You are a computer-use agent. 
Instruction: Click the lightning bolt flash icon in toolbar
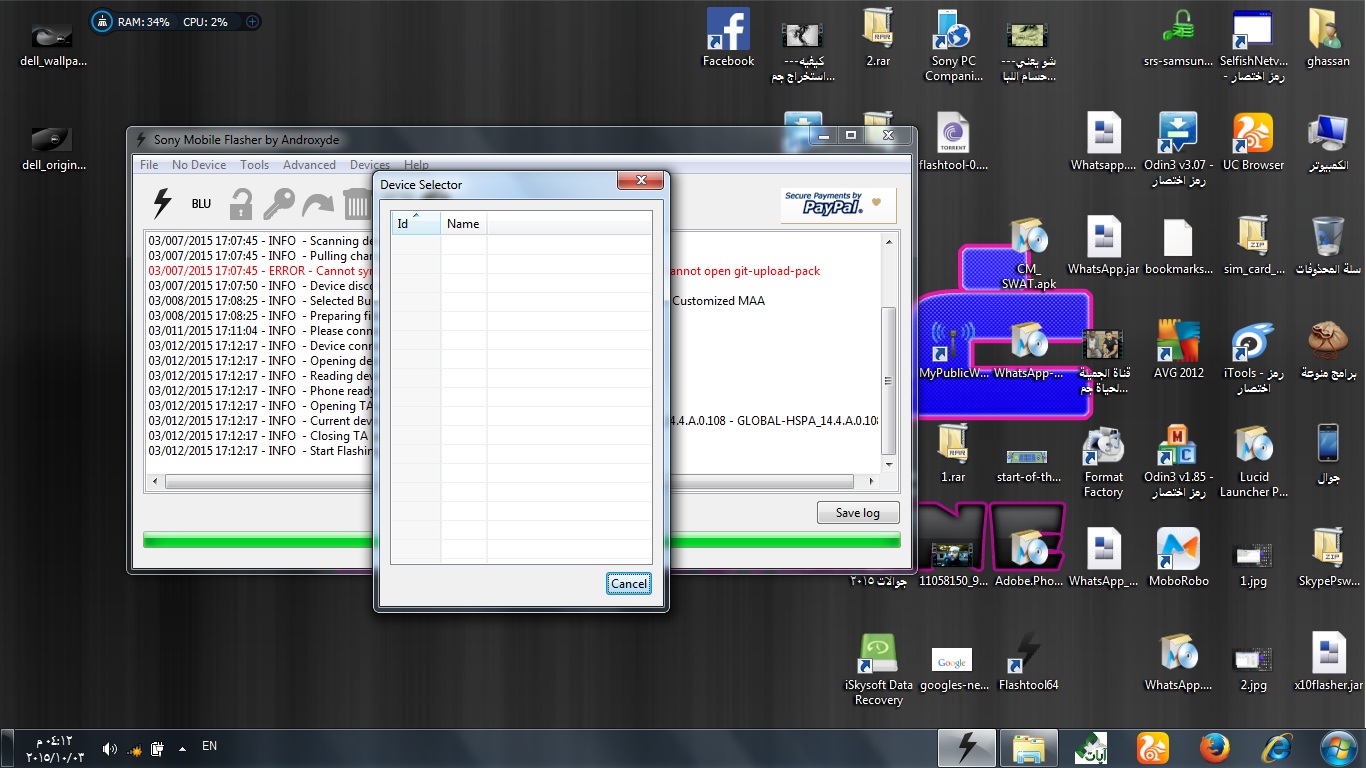[x=161, y=203]
